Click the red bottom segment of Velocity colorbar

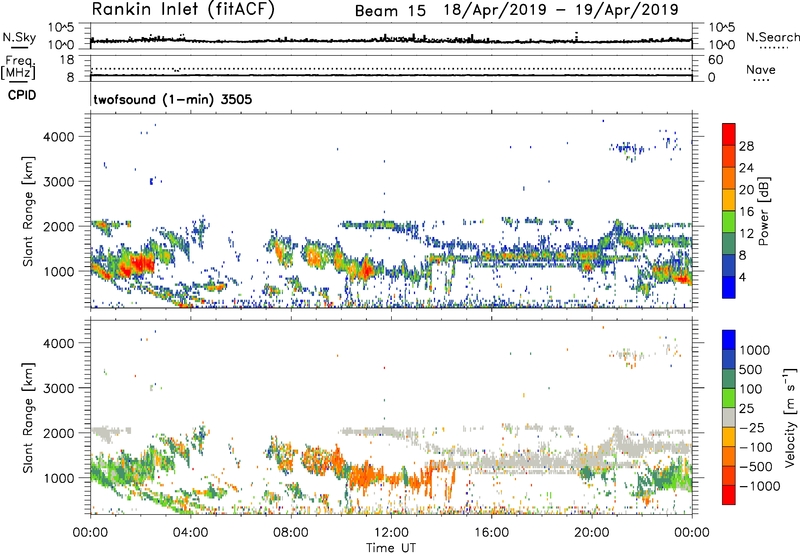pos(729,495)
